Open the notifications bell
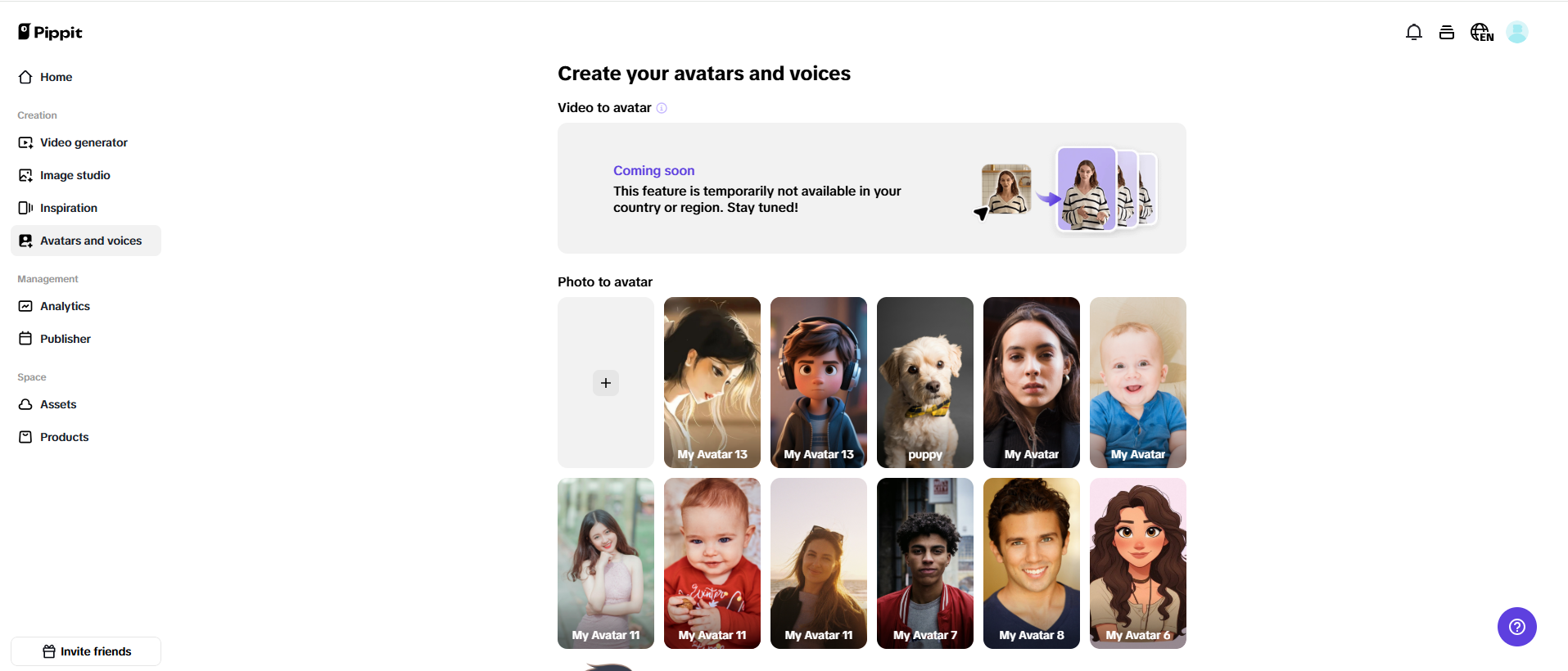Image resolution: width=1568 pixels, height=671 pixels. [1413, 32]
